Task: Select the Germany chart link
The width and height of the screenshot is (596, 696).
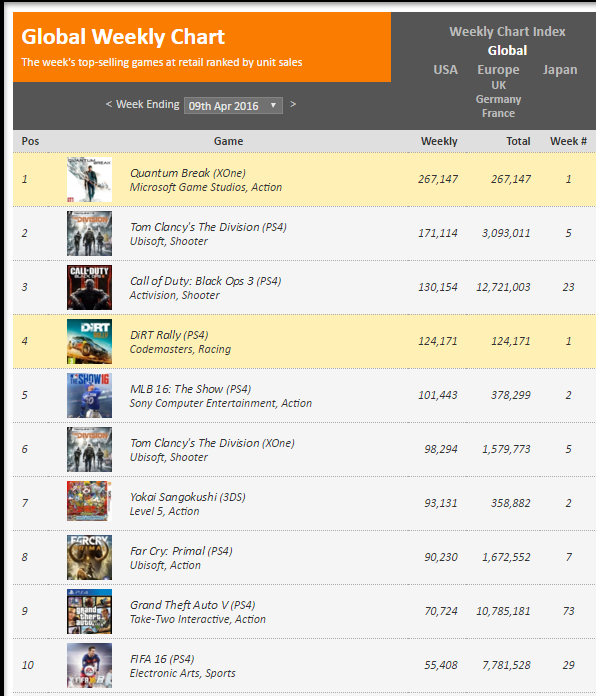Action: (x=498, y=99)
